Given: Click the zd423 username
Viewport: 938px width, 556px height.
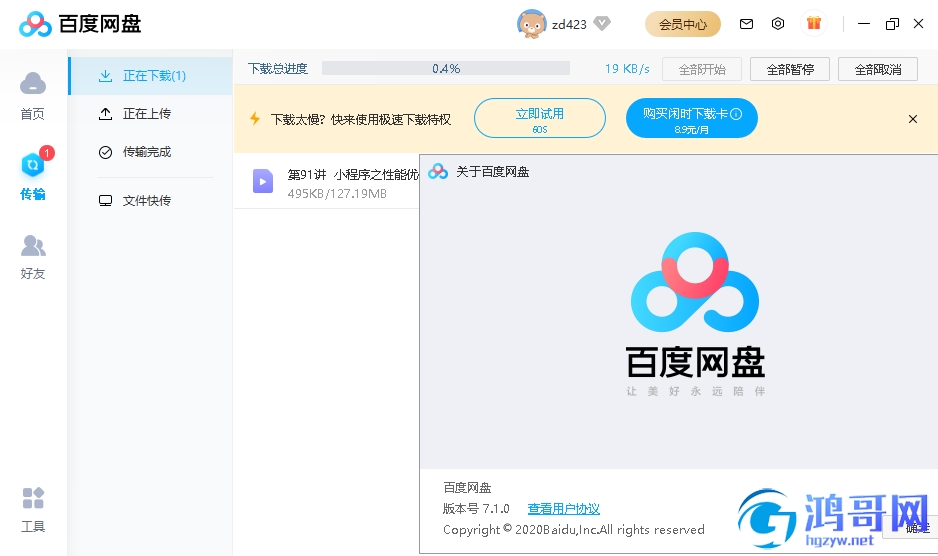Looking at the screenshot, I should (x=569, y=25).
